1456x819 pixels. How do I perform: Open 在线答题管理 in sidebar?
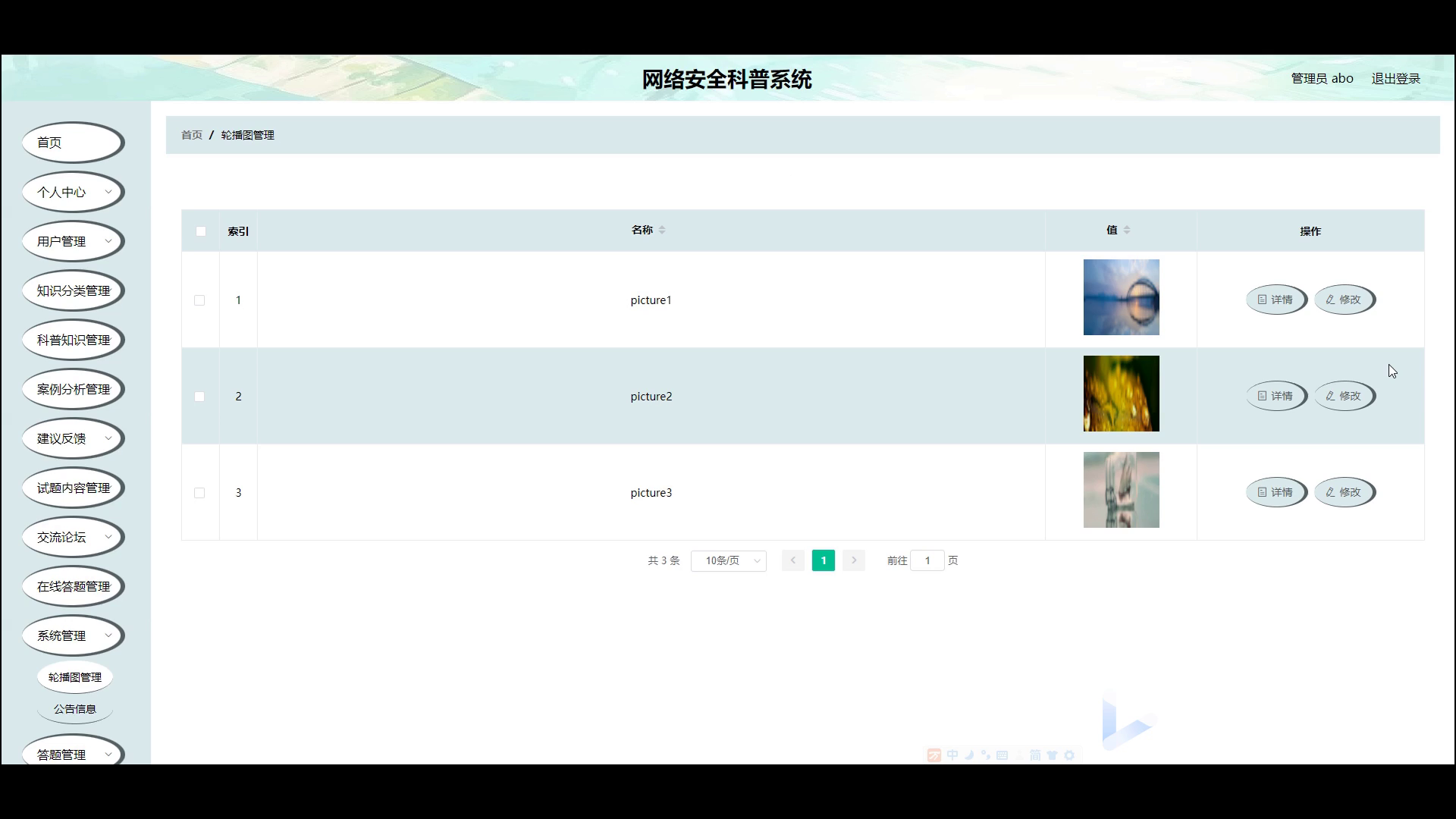[x=74, y=586]
